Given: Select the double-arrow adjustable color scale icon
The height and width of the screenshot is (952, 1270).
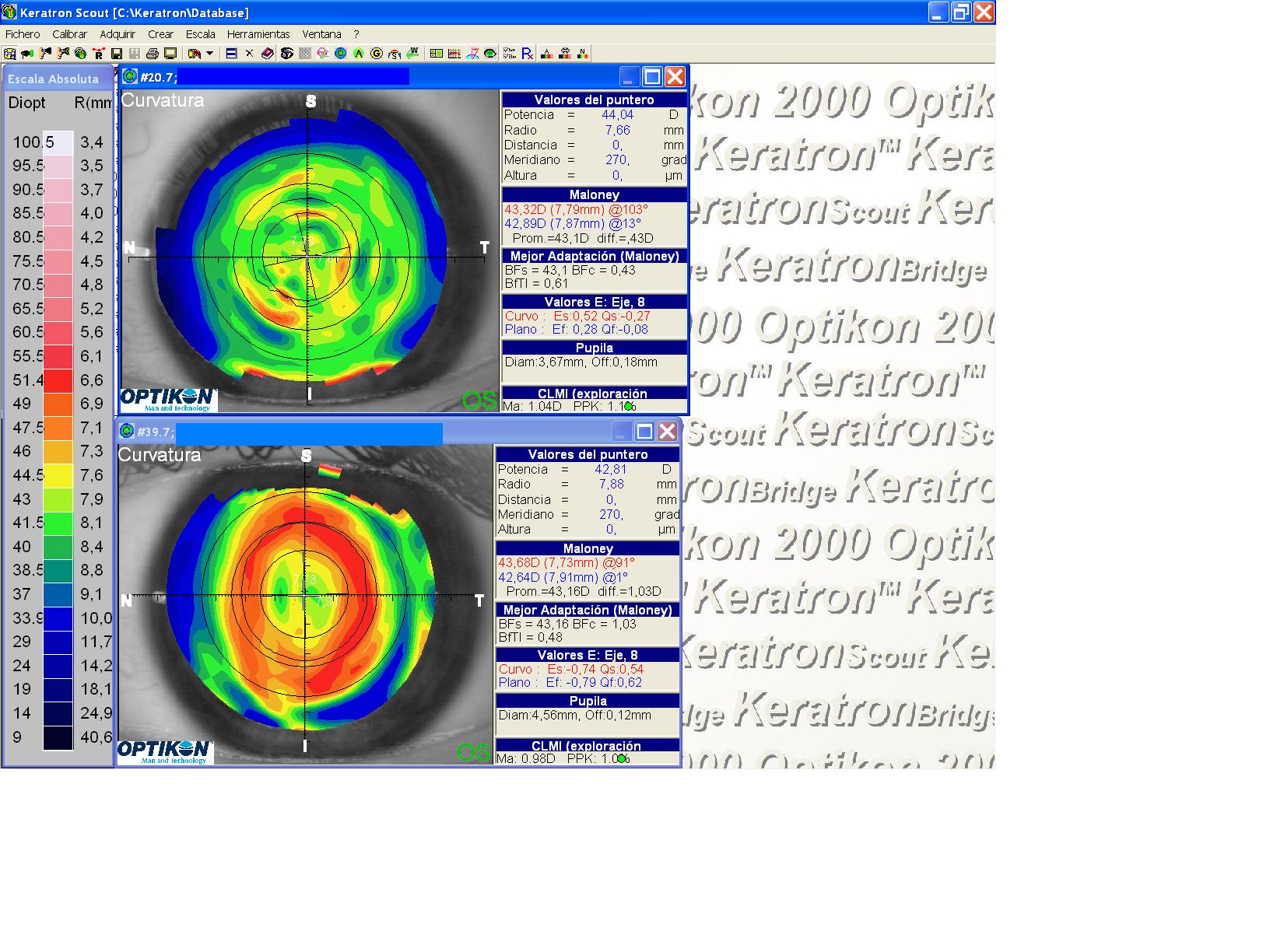Looking at the screenshot, I should [565, 54].
